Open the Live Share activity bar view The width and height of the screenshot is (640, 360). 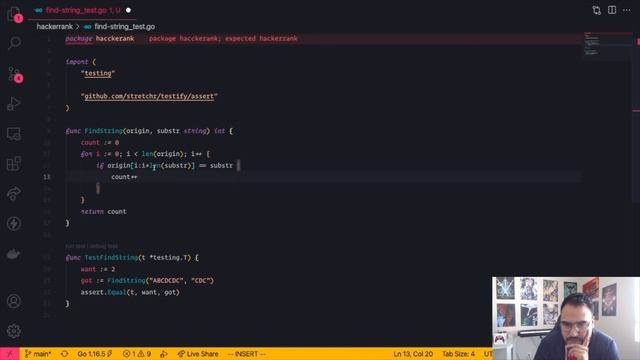click(x=14, y=193)
